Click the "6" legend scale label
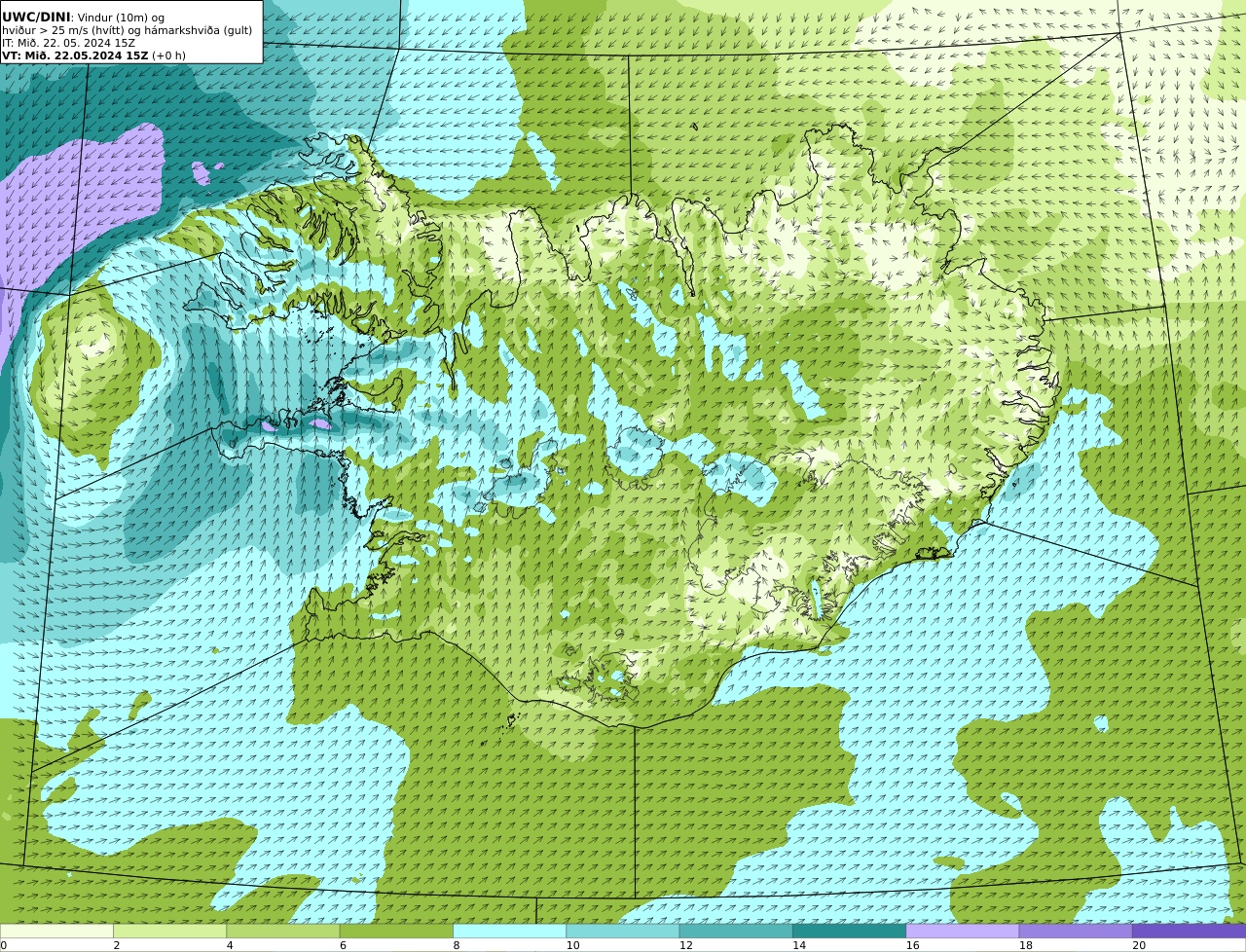 (x=343, y=945)
